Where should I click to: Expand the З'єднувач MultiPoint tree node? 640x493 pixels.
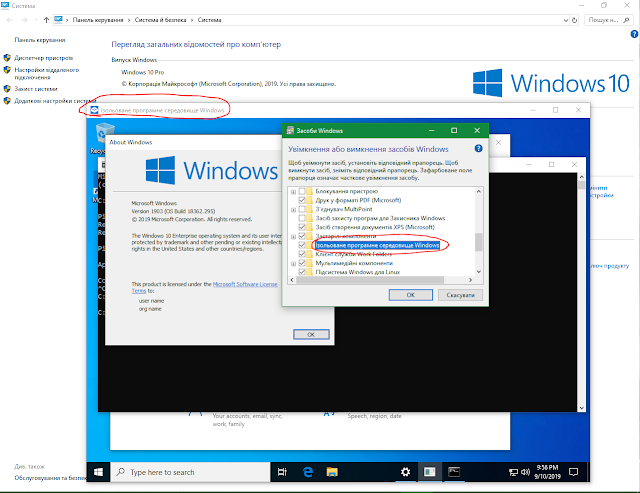click(x=293, y=208)
